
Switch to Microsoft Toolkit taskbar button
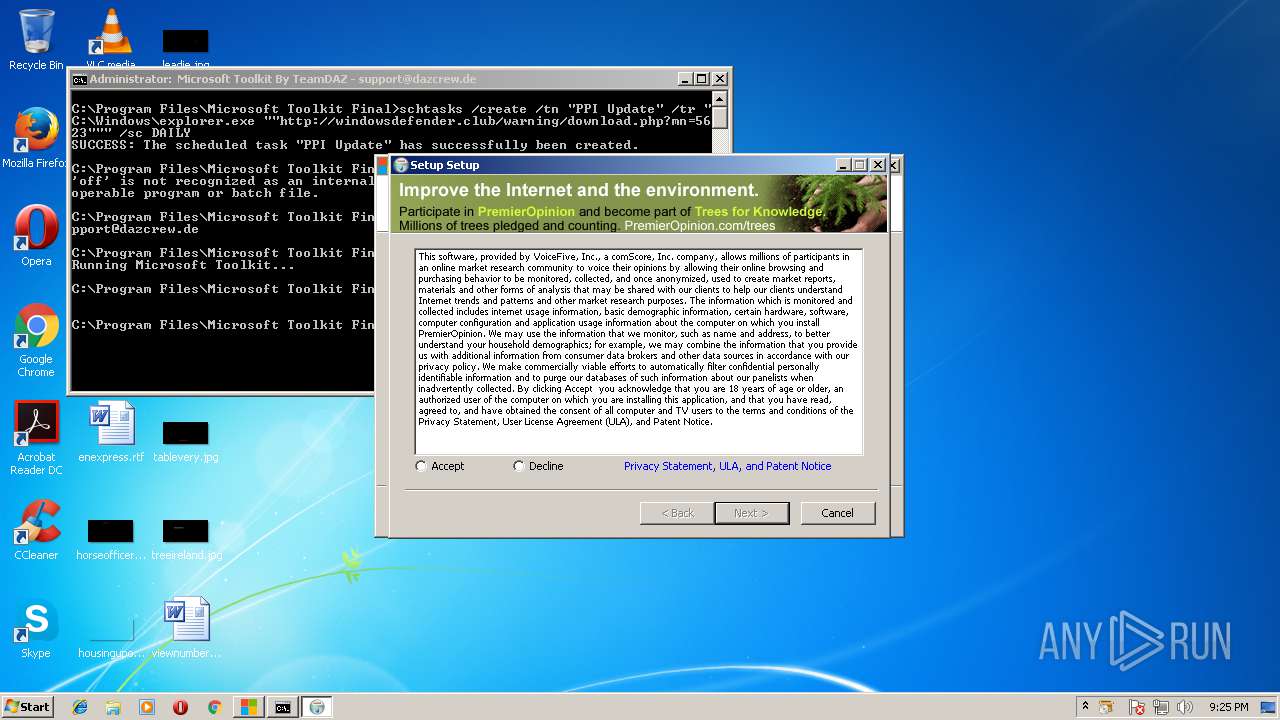248,707
